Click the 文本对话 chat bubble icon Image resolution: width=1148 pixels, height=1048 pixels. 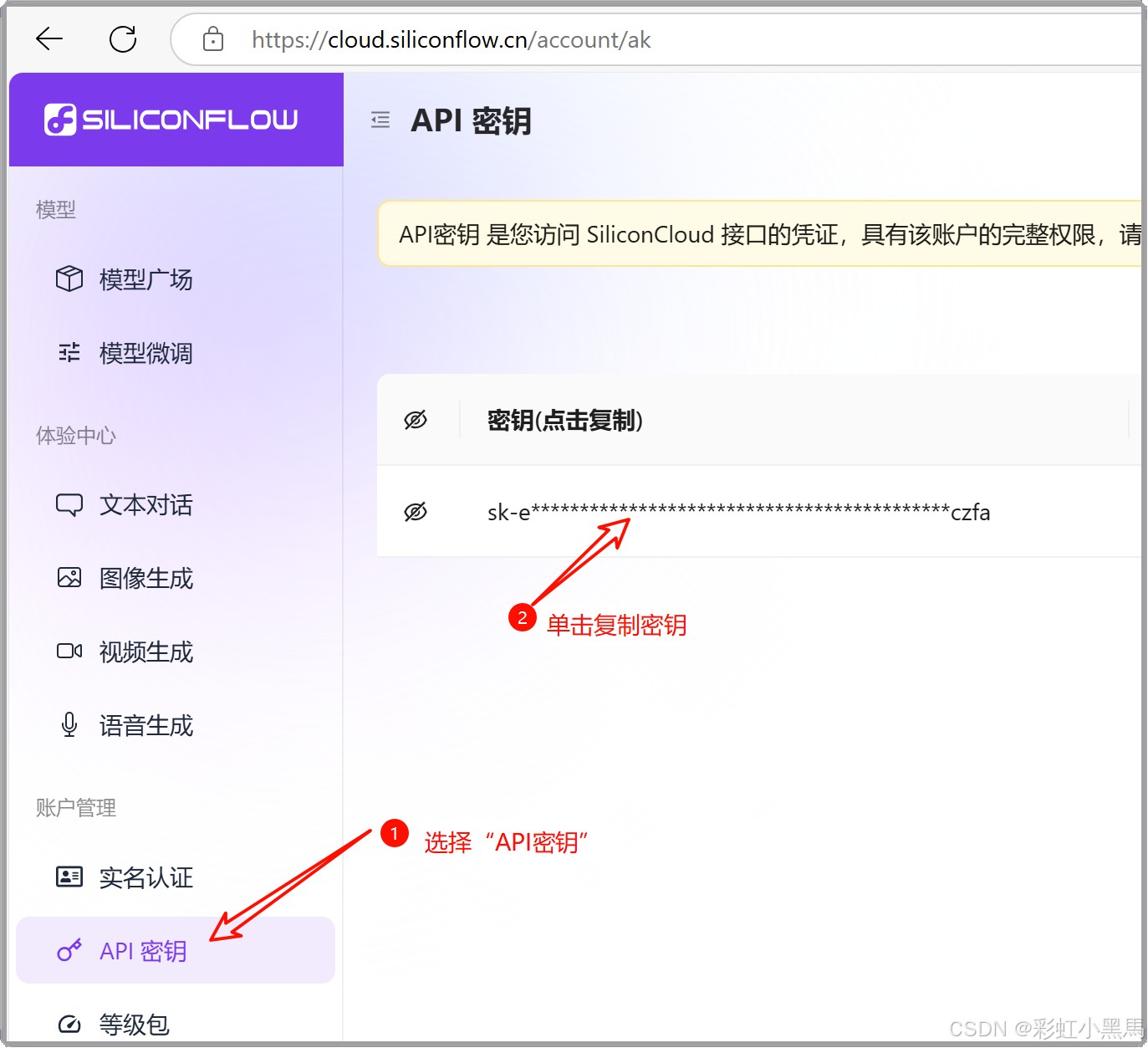coord(69,504)
